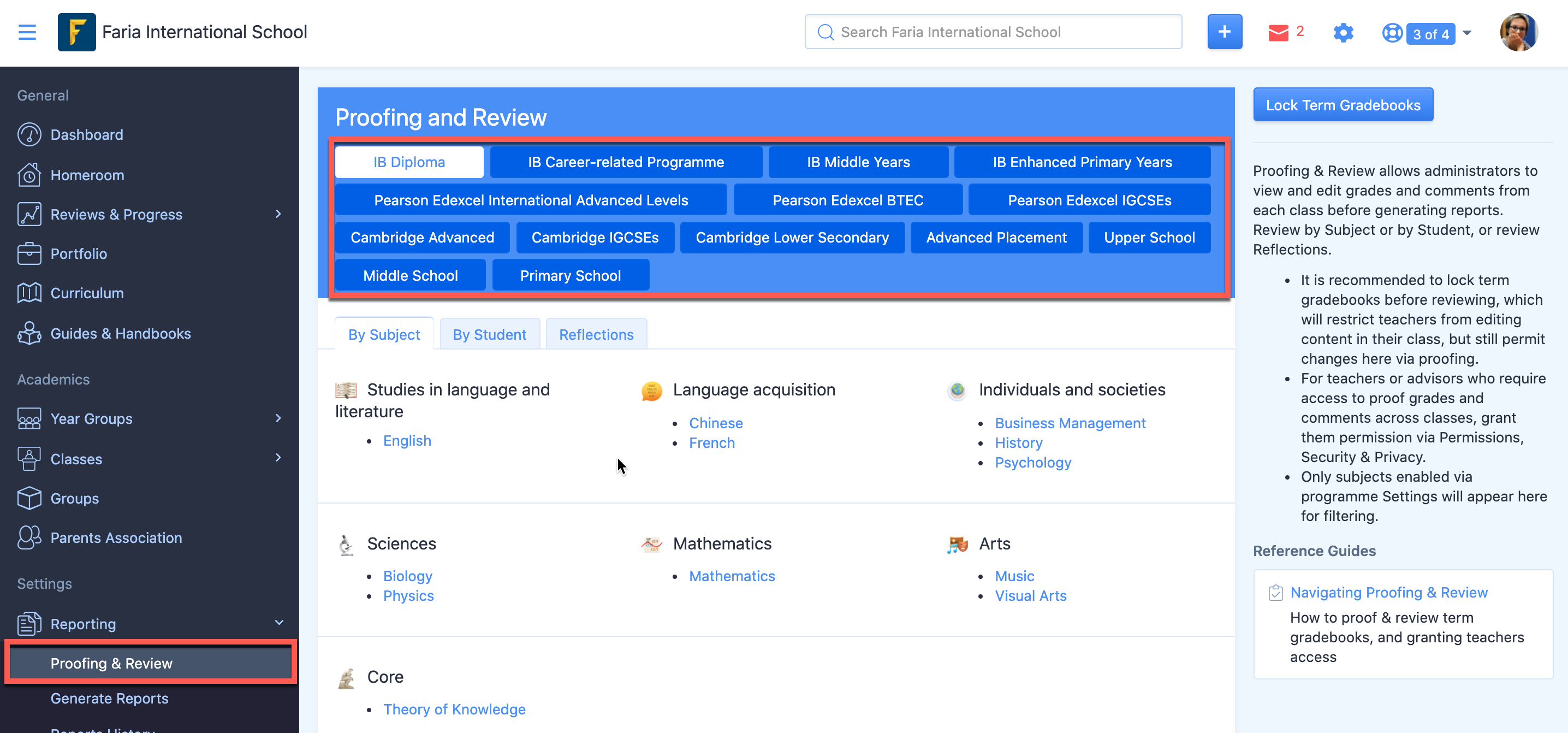1568x733 pixels.
Task: Click the Navigating Proofing guide clipboard icon
Action: coord(1275,593)
